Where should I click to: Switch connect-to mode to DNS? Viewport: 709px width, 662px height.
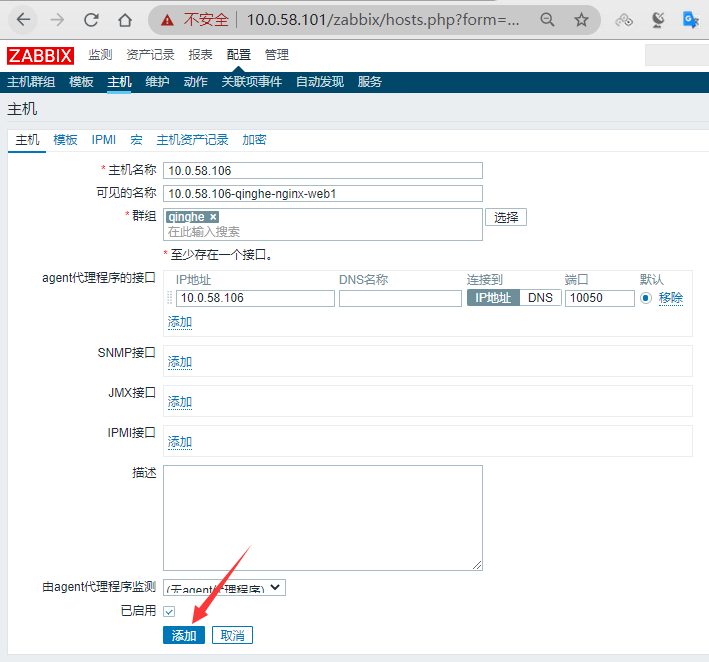point(540,298)
